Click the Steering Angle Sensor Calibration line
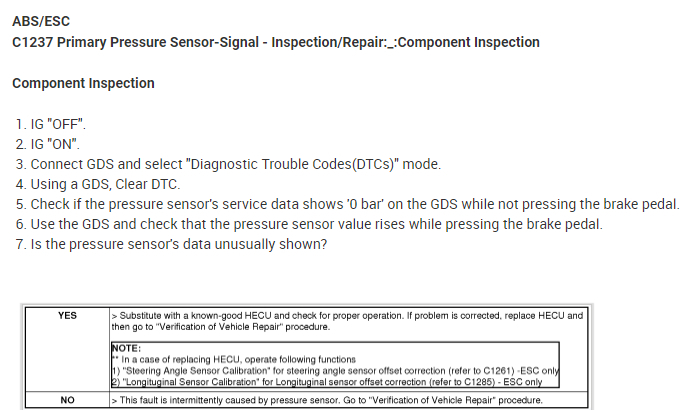Image resolution: width=691 pixels, height=410 pixels. click(332, 369)
